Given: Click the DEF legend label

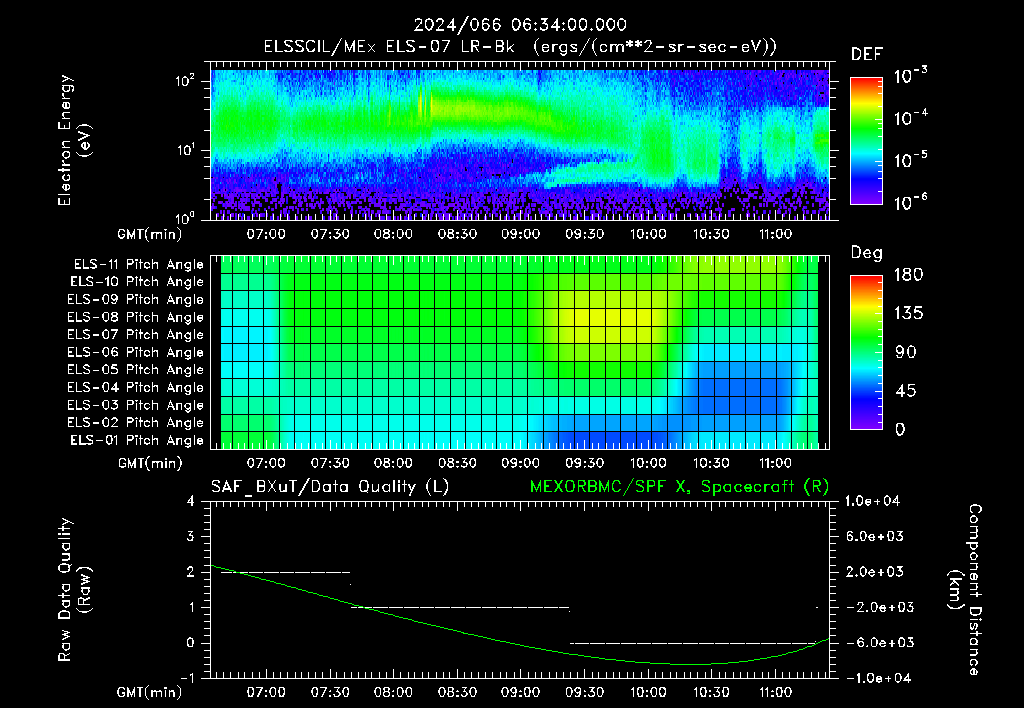Looking at the screenshot, I should 867,55.
